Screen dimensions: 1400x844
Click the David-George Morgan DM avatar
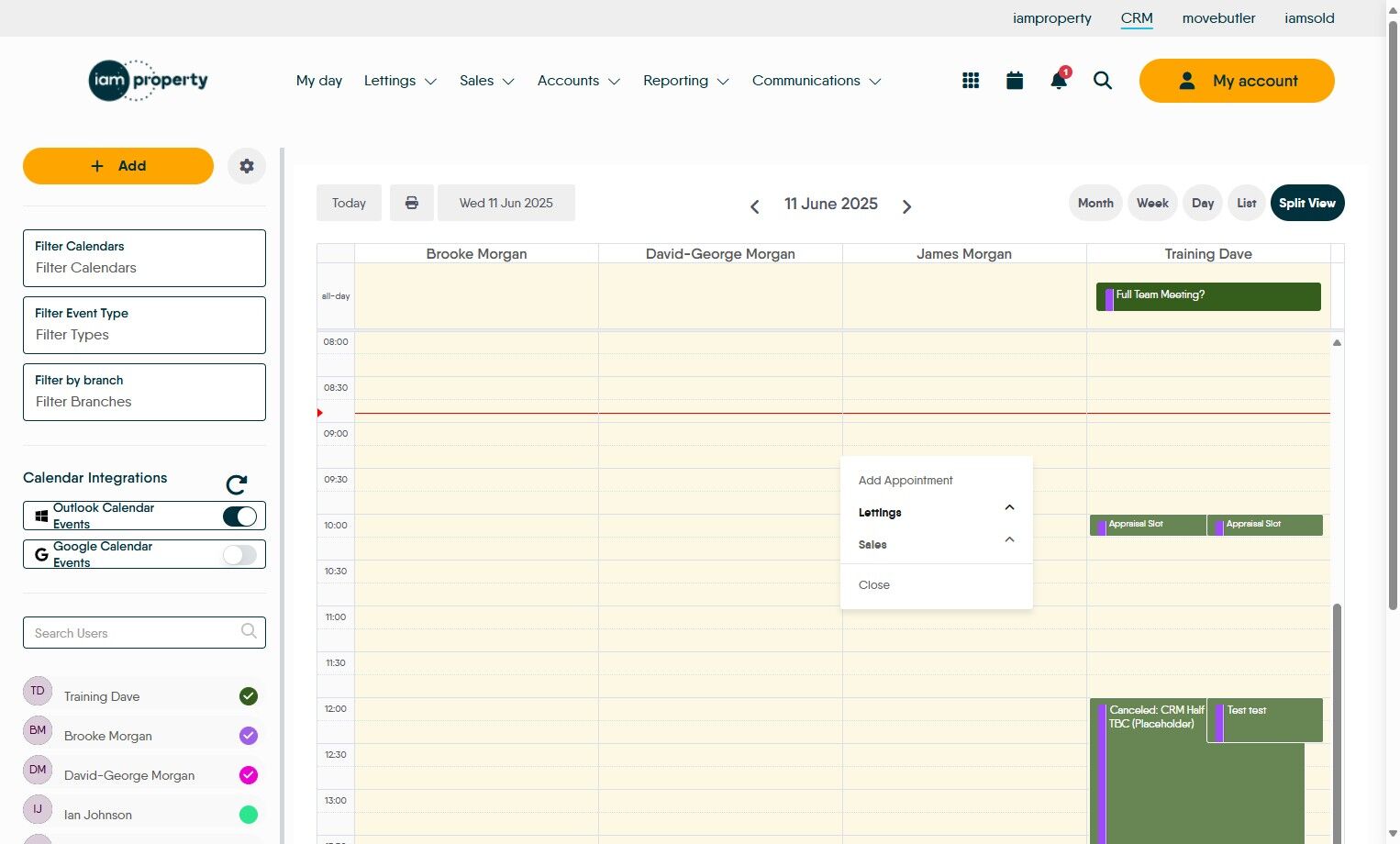pyautogui.click(x=38, y=770)
